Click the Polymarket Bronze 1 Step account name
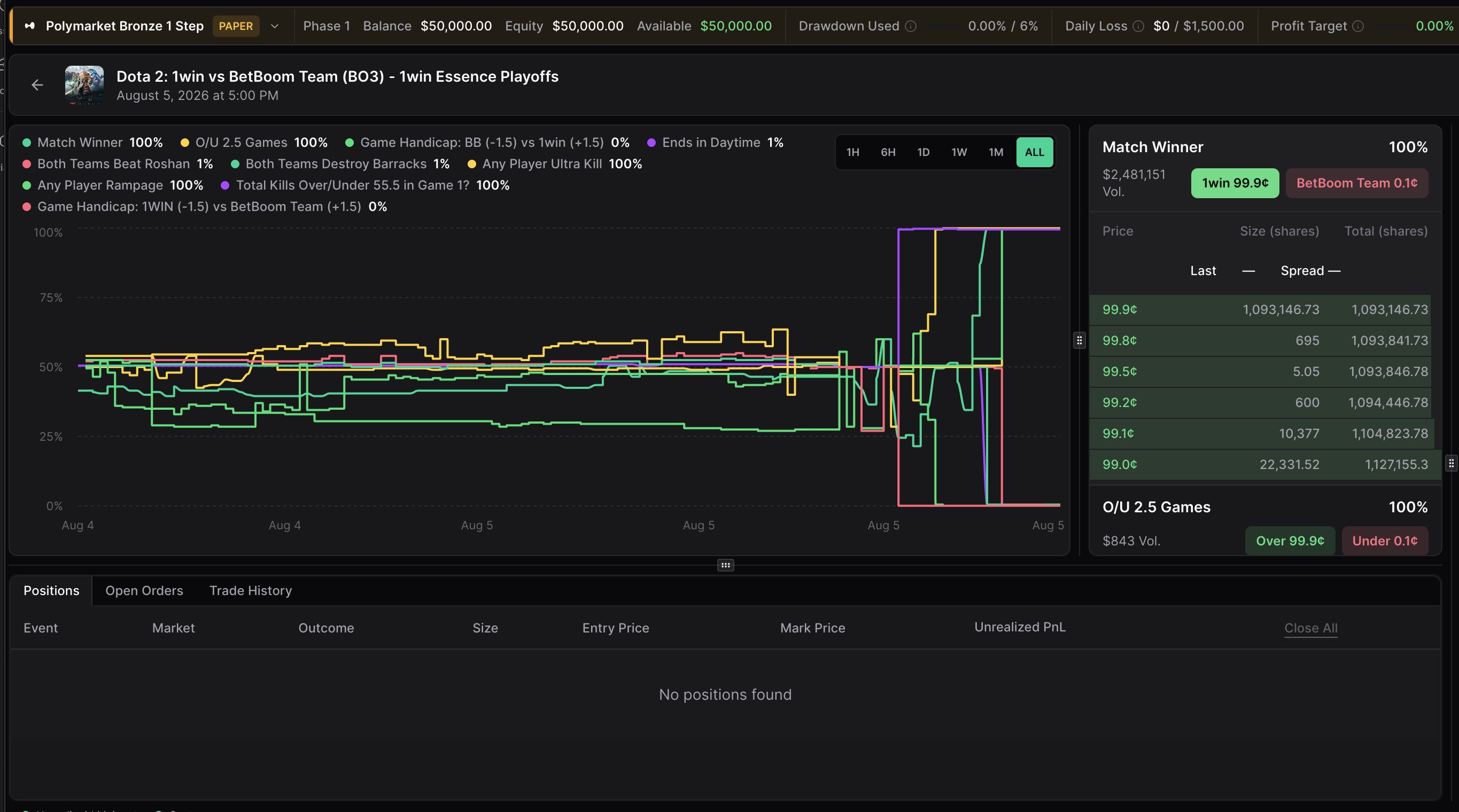 (125, 26)
